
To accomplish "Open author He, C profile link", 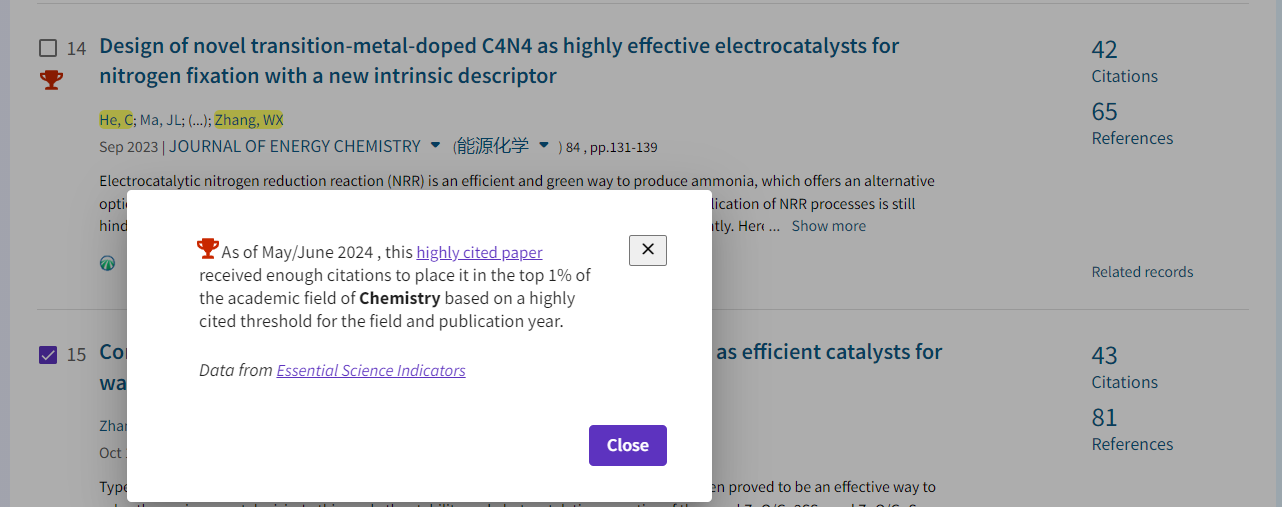I will (x=116, y=120).
